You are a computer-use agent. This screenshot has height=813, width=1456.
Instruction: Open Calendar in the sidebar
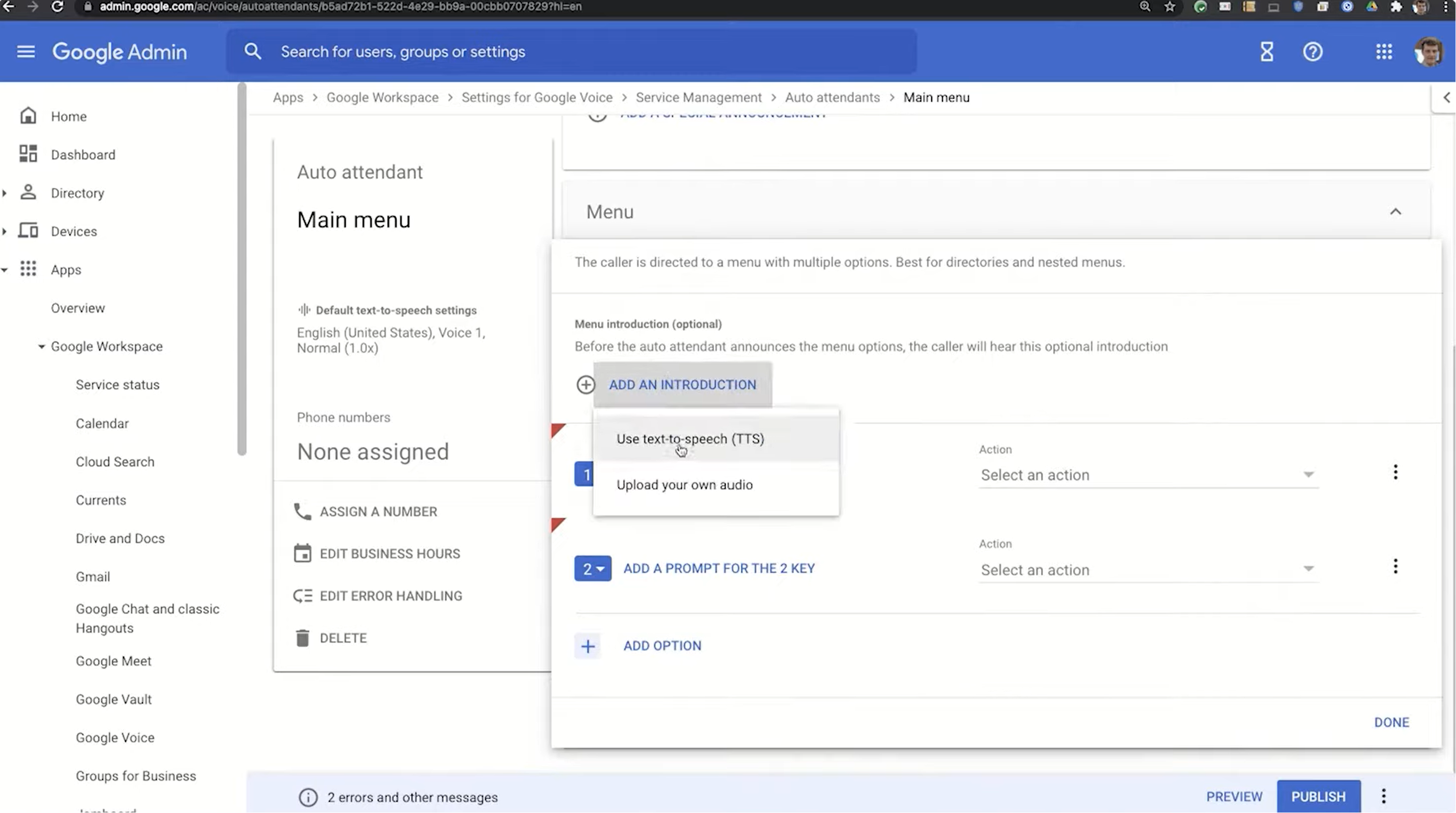pyautogui.click(x=102, y=423)
